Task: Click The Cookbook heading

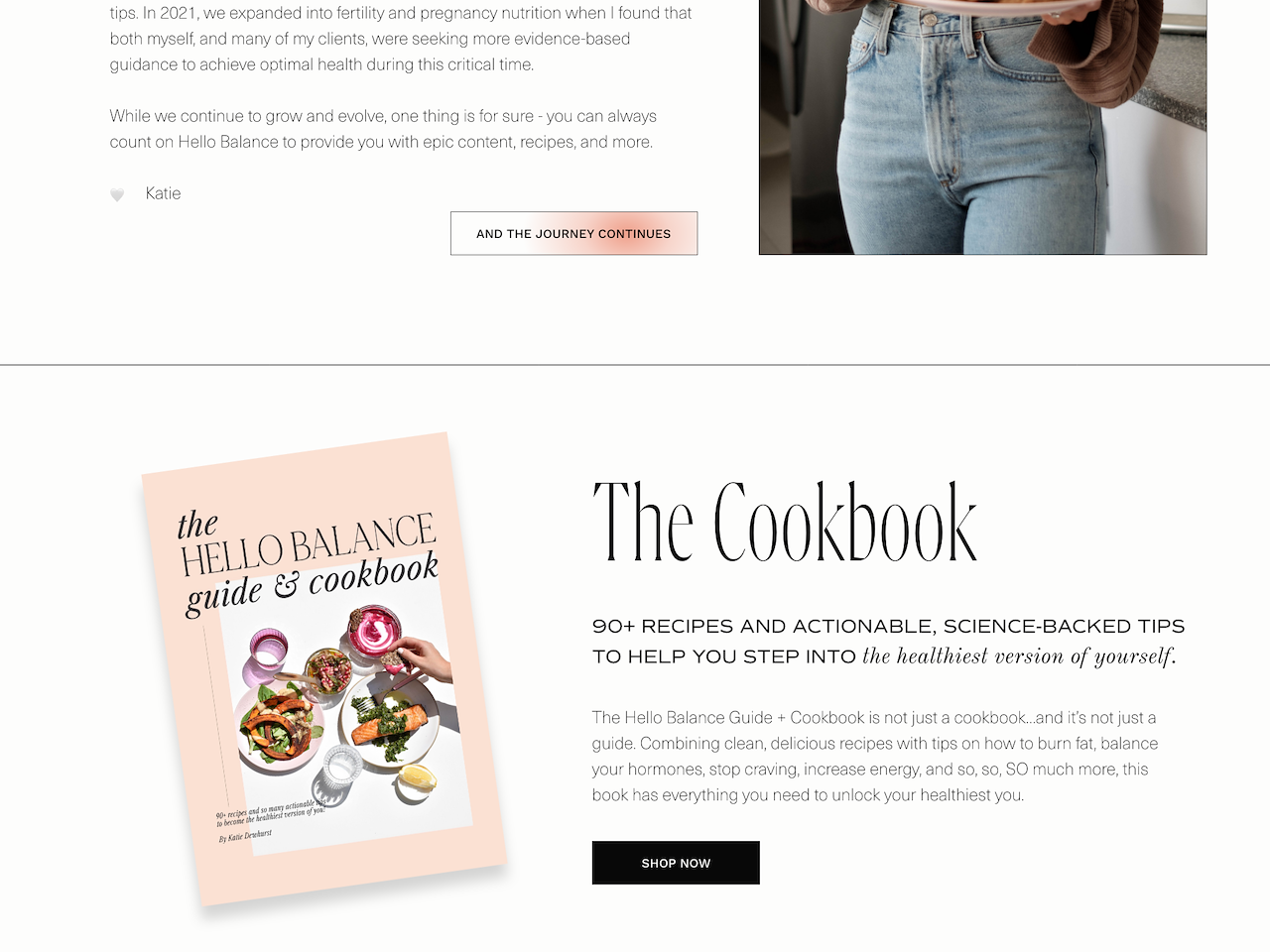Action: [785, 523]
